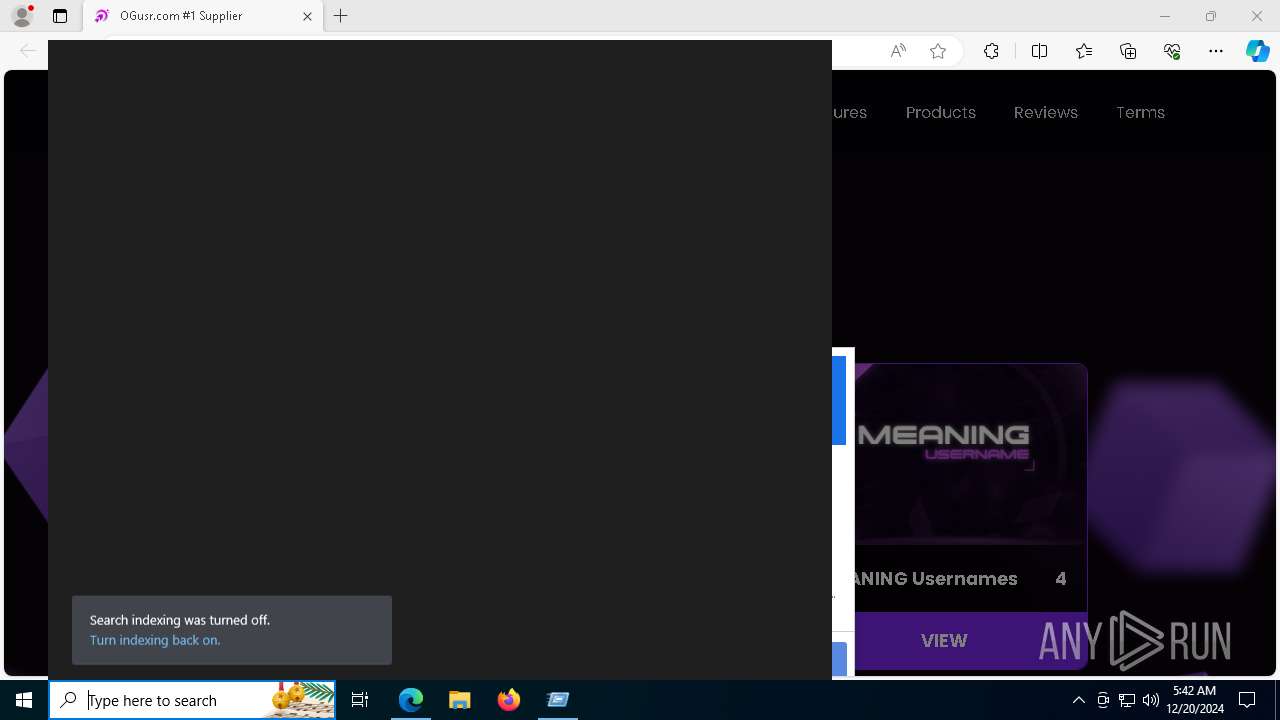Screen dimensions: 1280x720
Task: Open the Collections icon
Action: point(1128,51)
